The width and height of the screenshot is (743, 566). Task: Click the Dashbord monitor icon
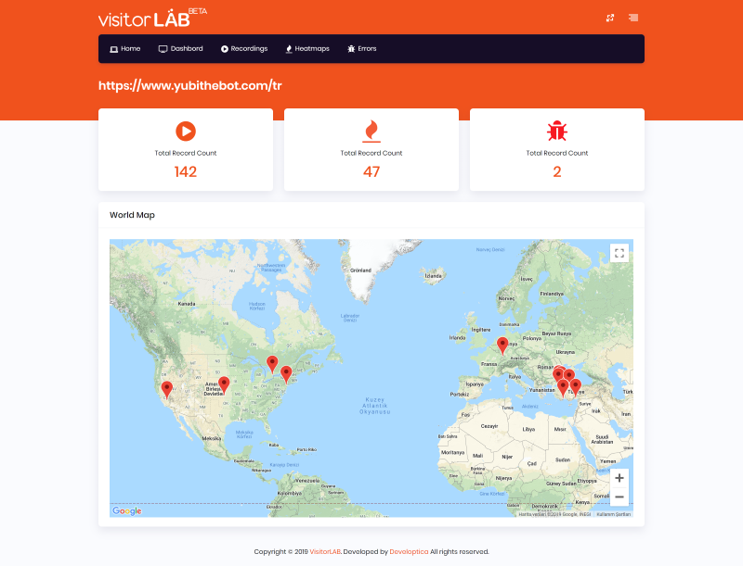[x=163, y=49]
